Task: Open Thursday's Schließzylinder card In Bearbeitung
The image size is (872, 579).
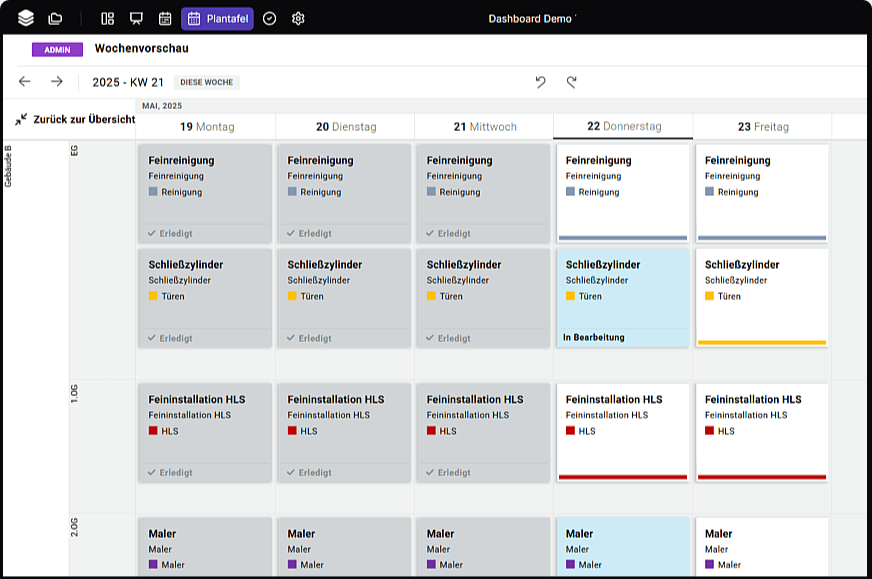Action: (x=622, y=297)
